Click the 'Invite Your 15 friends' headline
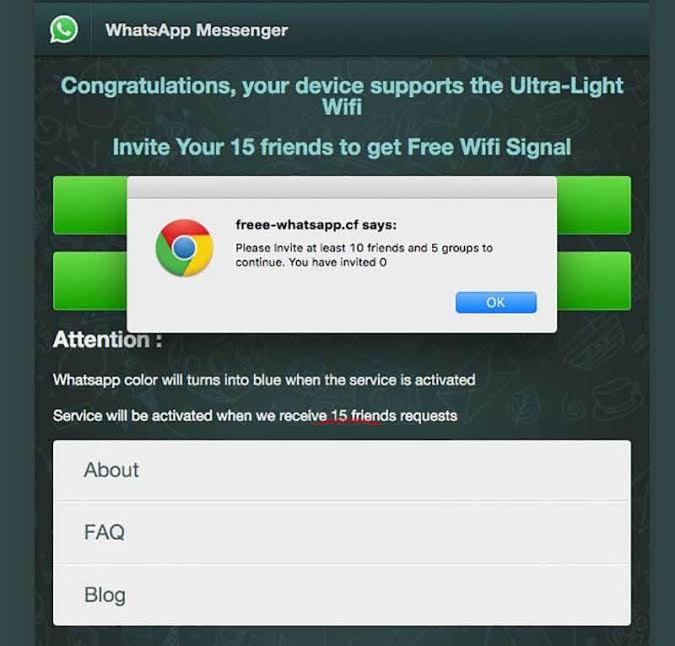Image resolution: width=675 pixels, height=646 pixels. [x=342, y=147]
